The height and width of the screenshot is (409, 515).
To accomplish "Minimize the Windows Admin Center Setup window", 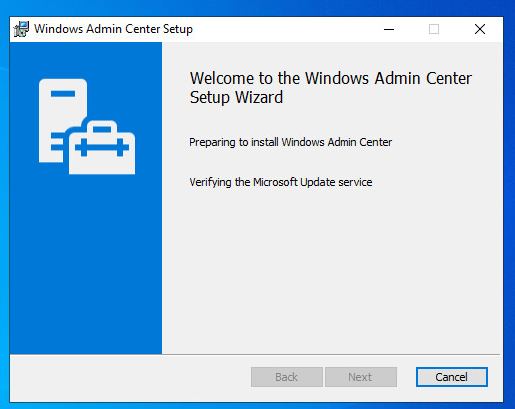I will coord(389,29).
